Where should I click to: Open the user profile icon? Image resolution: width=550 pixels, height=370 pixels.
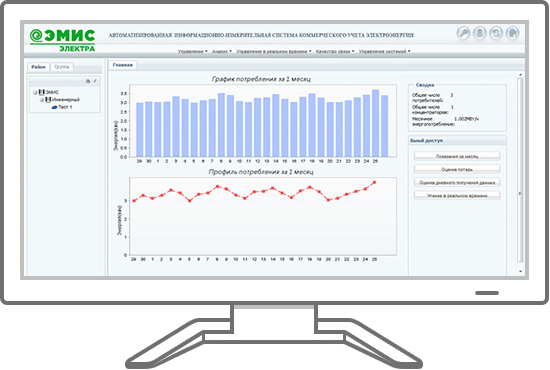click(479, 33)
